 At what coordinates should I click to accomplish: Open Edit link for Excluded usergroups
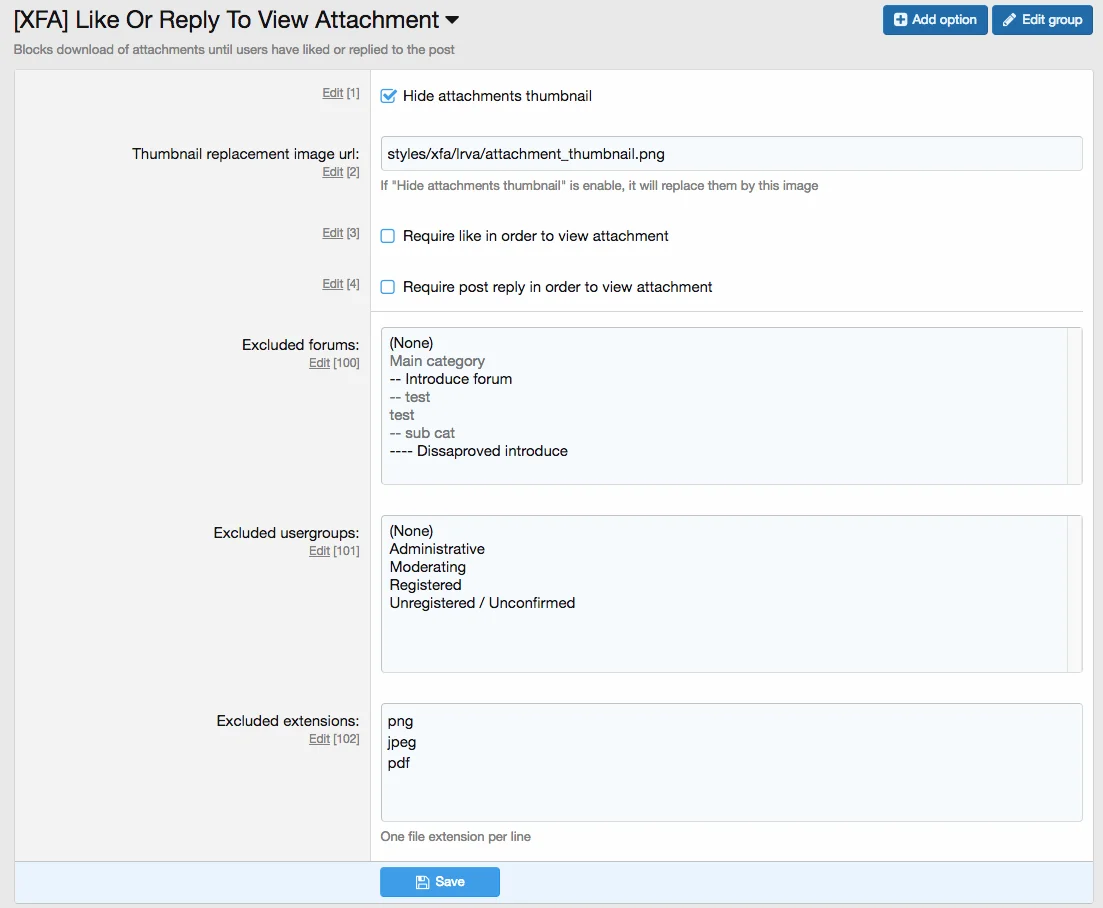tap(319, 551)
